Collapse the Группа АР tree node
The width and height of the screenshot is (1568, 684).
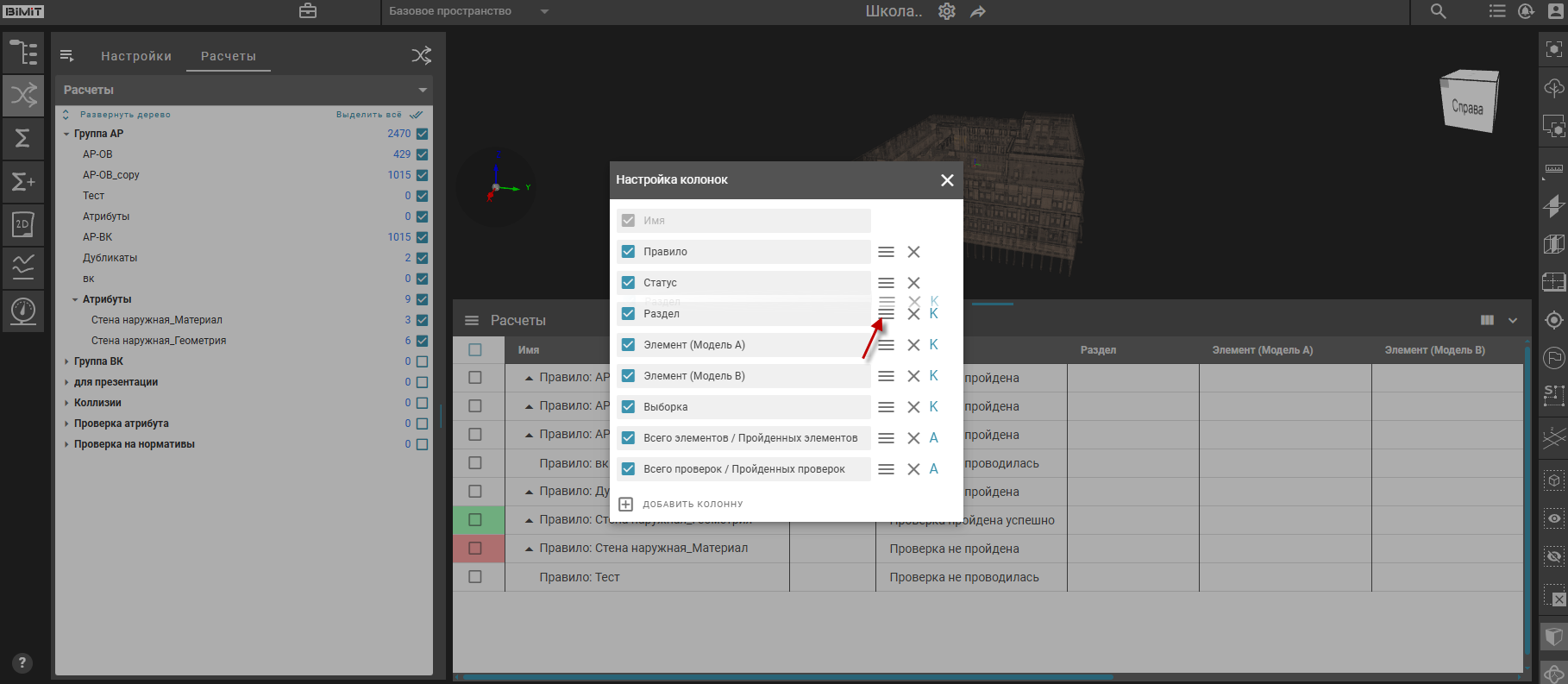click(66, 134)
